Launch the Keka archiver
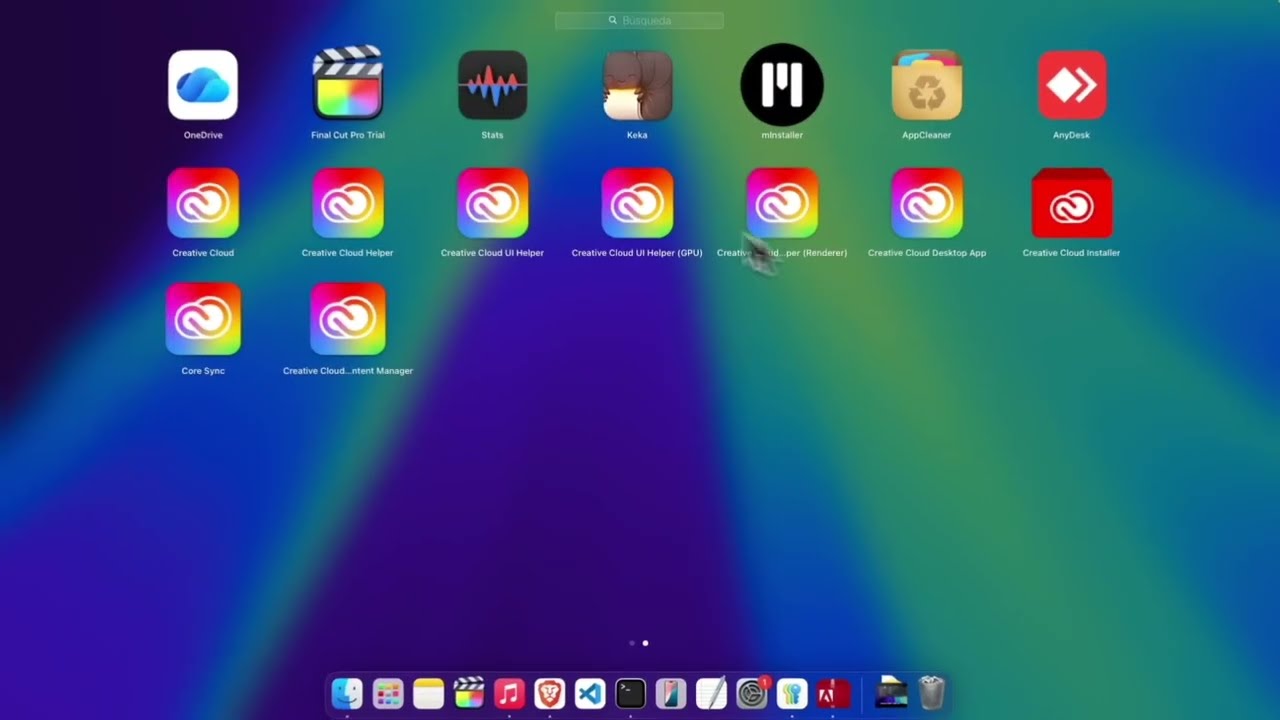The width and height of the screenshot is (1280, 720). [637, 85]
